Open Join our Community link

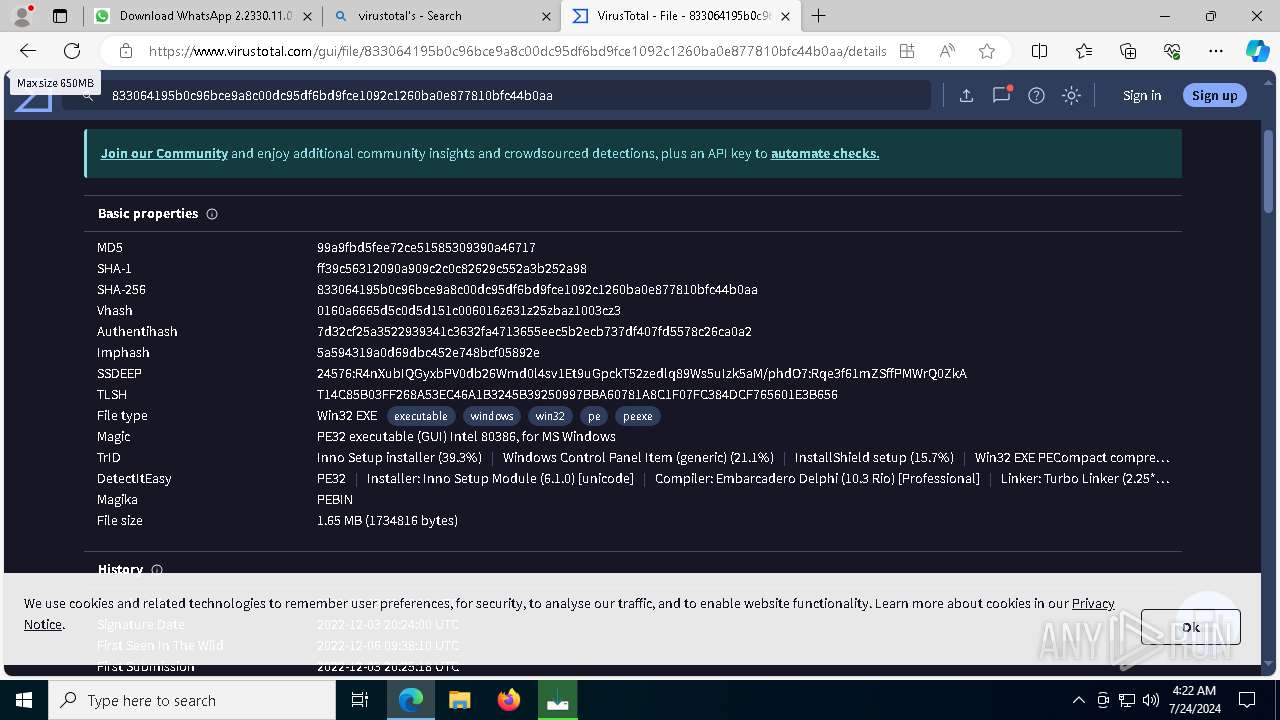(x=164, y=154)
